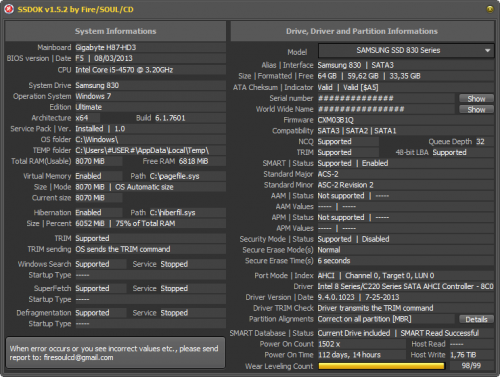
Task: Click the firesoulcd@gmail.com report address
Action: tap(78, 358)
